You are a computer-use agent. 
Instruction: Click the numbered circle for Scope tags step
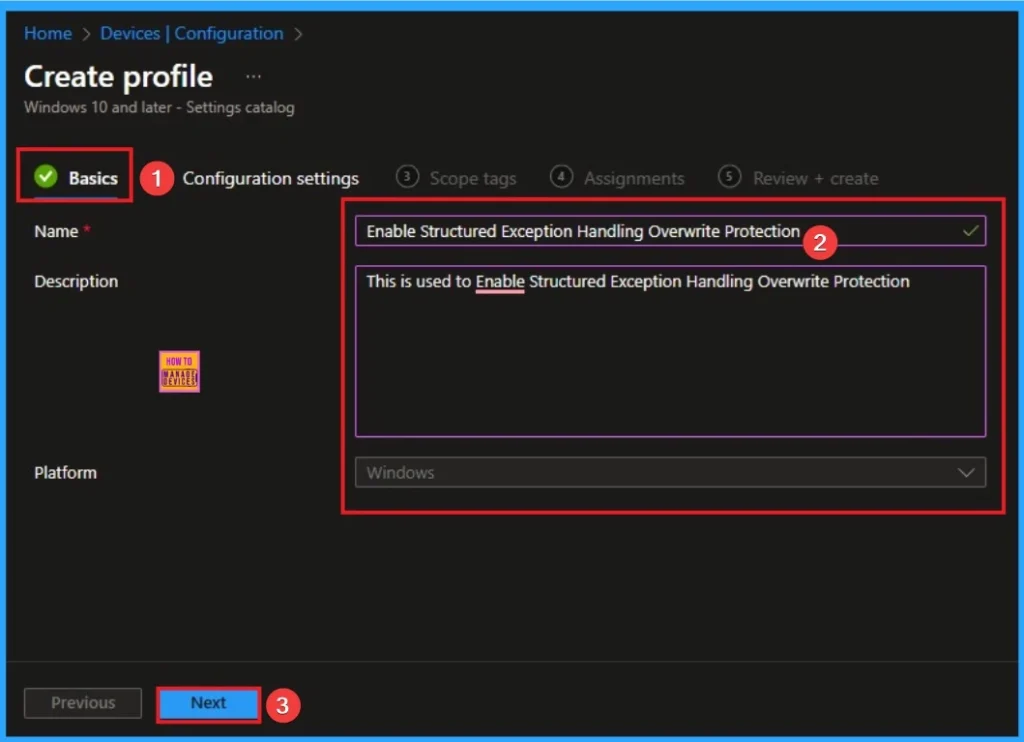(x=407, y=176)
